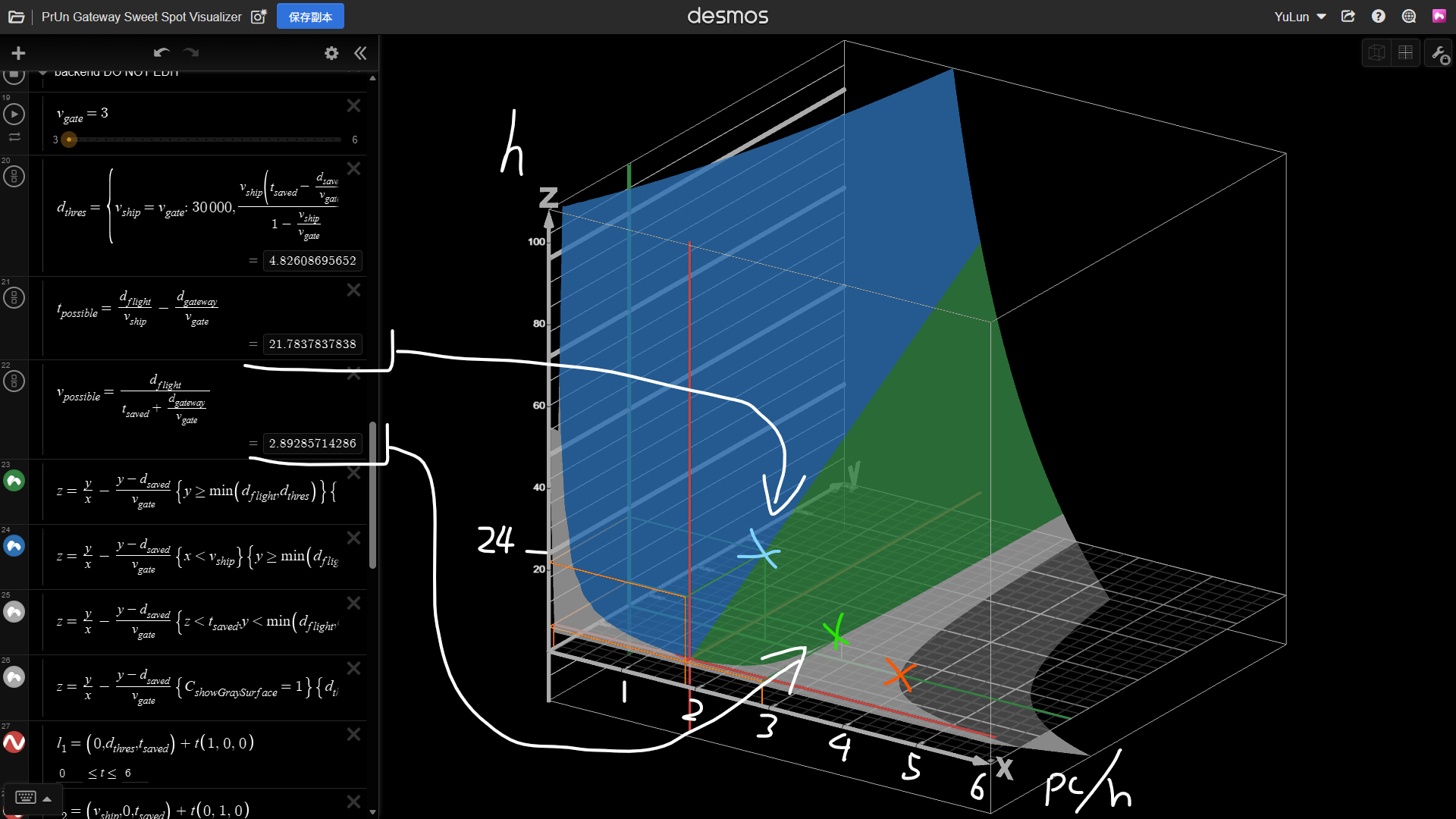Toggle visibility of blue surface expression 24
This screenshot has width=1456, height=819.
[14, 546]
